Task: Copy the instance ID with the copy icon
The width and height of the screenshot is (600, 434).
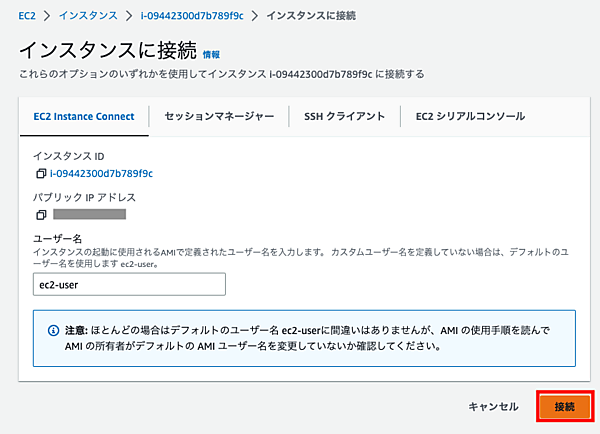Action: (x=41, y=174)
